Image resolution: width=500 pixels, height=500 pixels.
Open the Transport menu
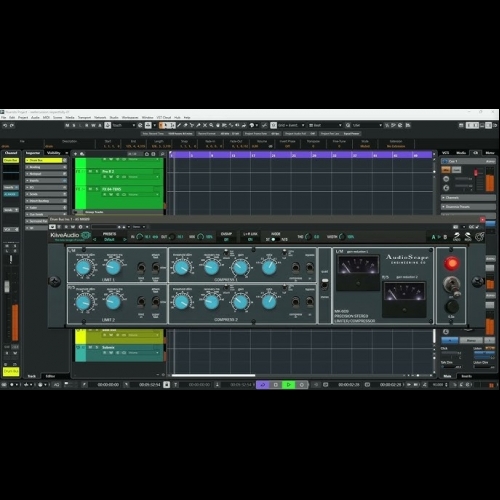(x=84, y=118)
